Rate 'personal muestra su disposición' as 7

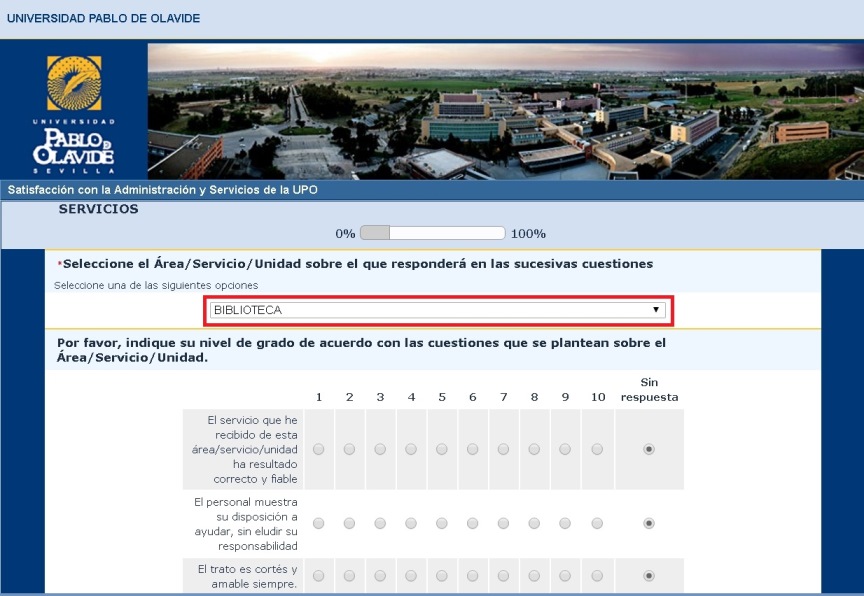[x=504, y=523]
